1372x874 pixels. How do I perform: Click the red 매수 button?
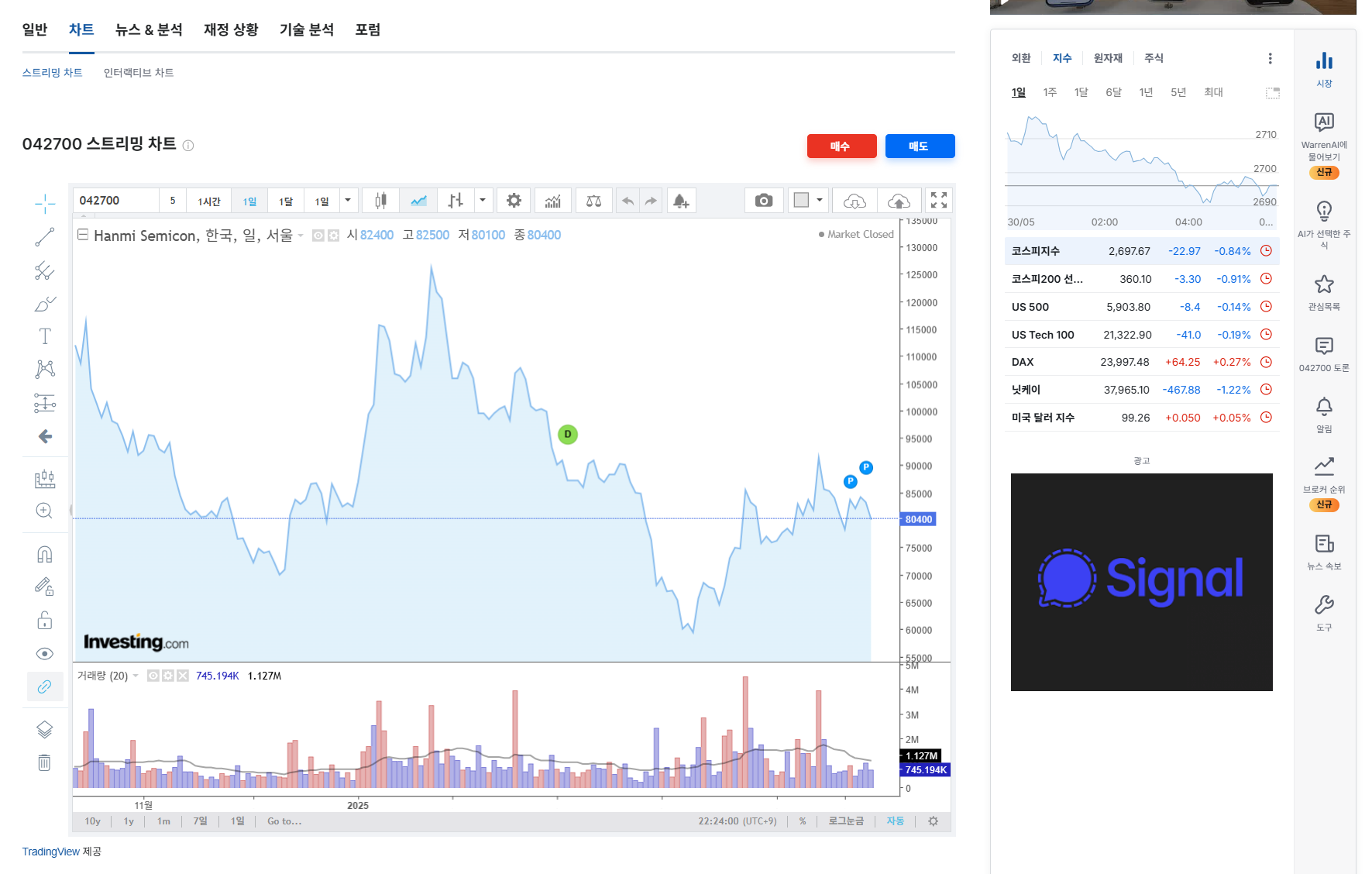click(x=841, y=146)
